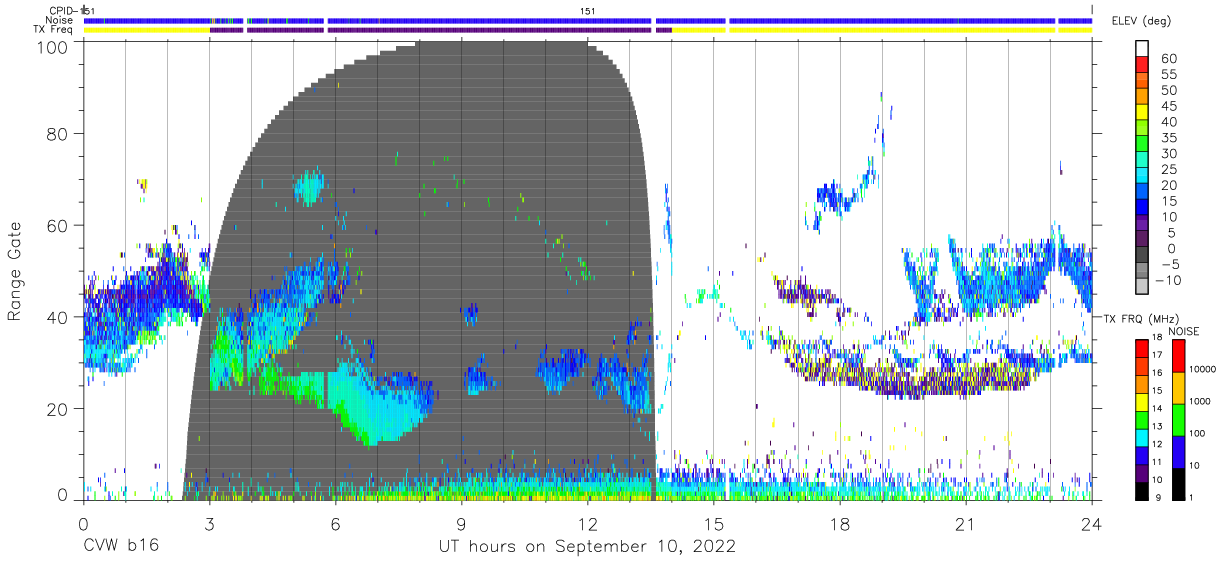Click the green 13–14 segment on TX FRQ colorbar
Screen dimensions: 1228x567
click(x=1142, y=419)
